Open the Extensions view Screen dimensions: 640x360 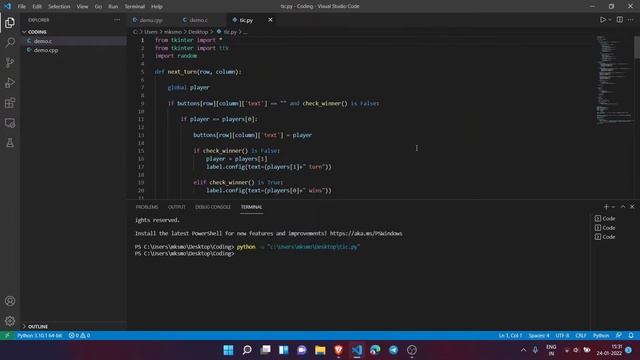(10, 102)
